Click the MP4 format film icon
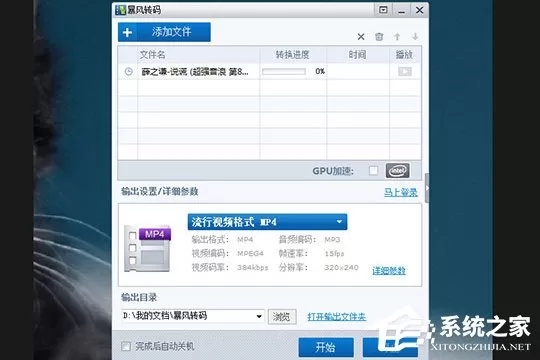The image size is (540, 360). tap(147, 248)
